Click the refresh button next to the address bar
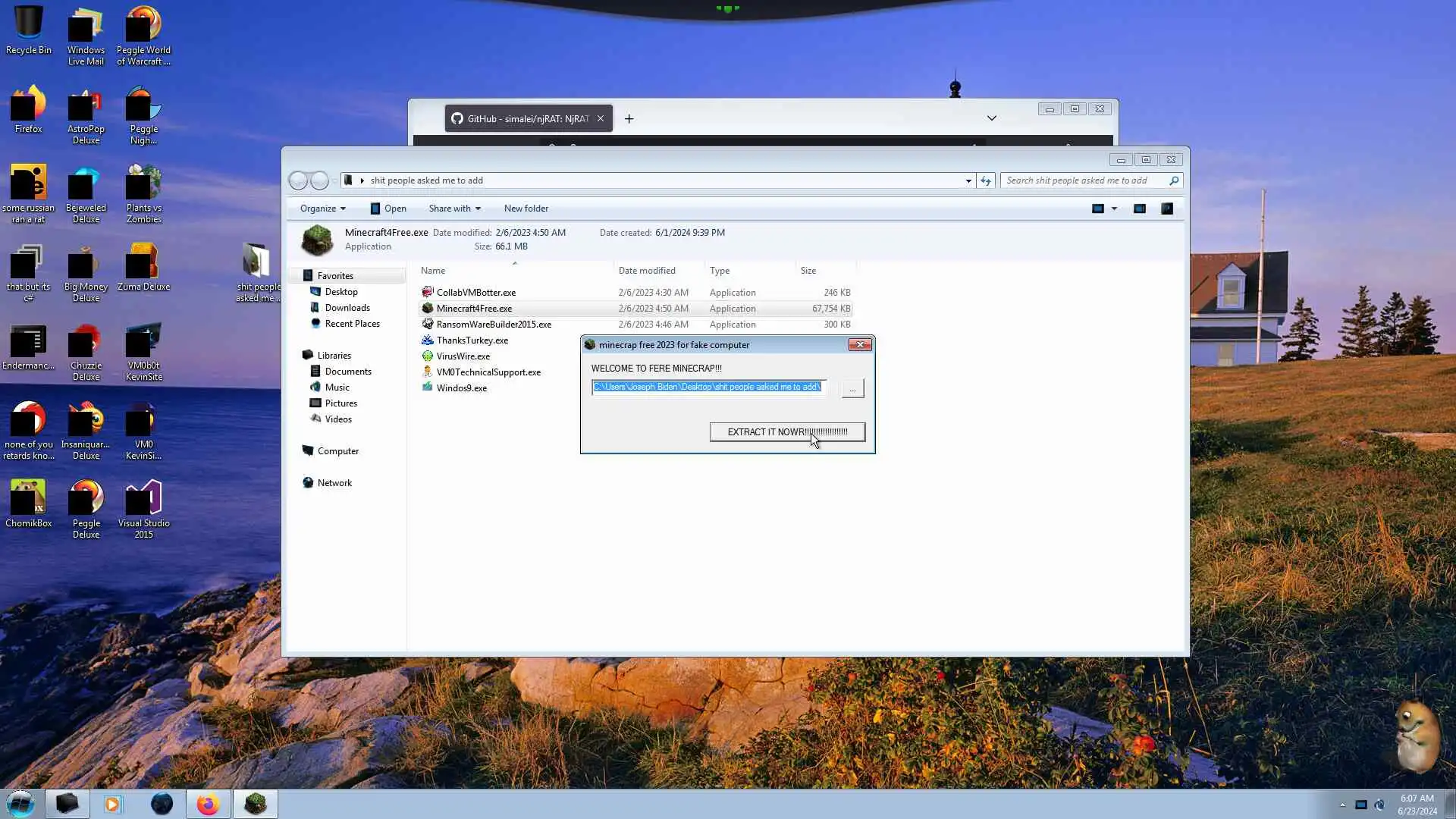 click(985, 180)
